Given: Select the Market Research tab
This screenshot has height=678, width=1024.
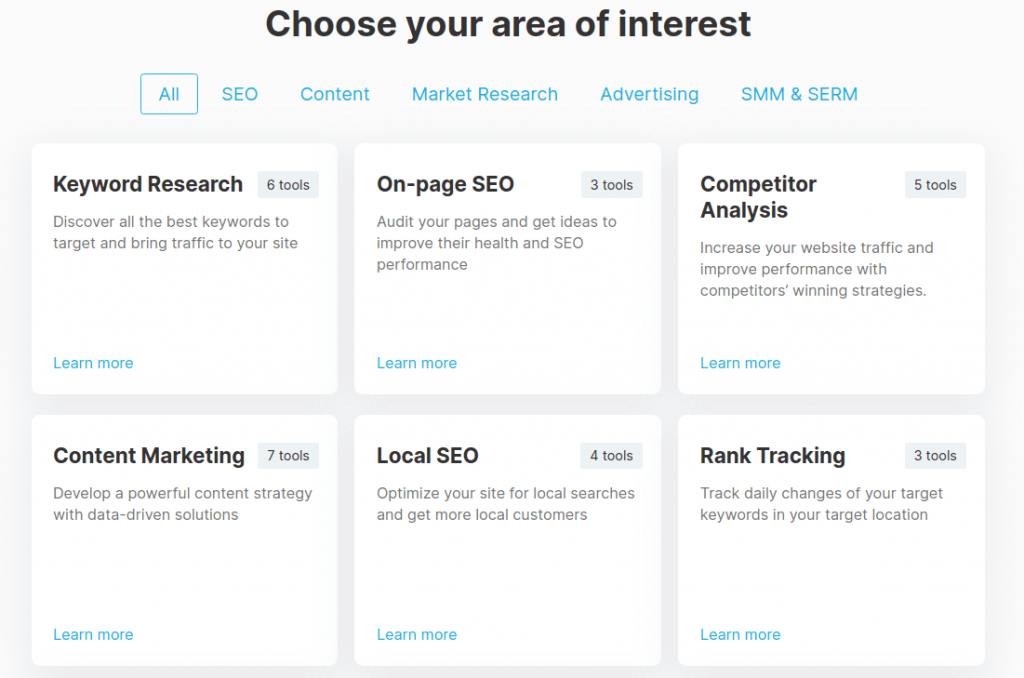Looking at the screenshot, I should (x=484, y=93).
